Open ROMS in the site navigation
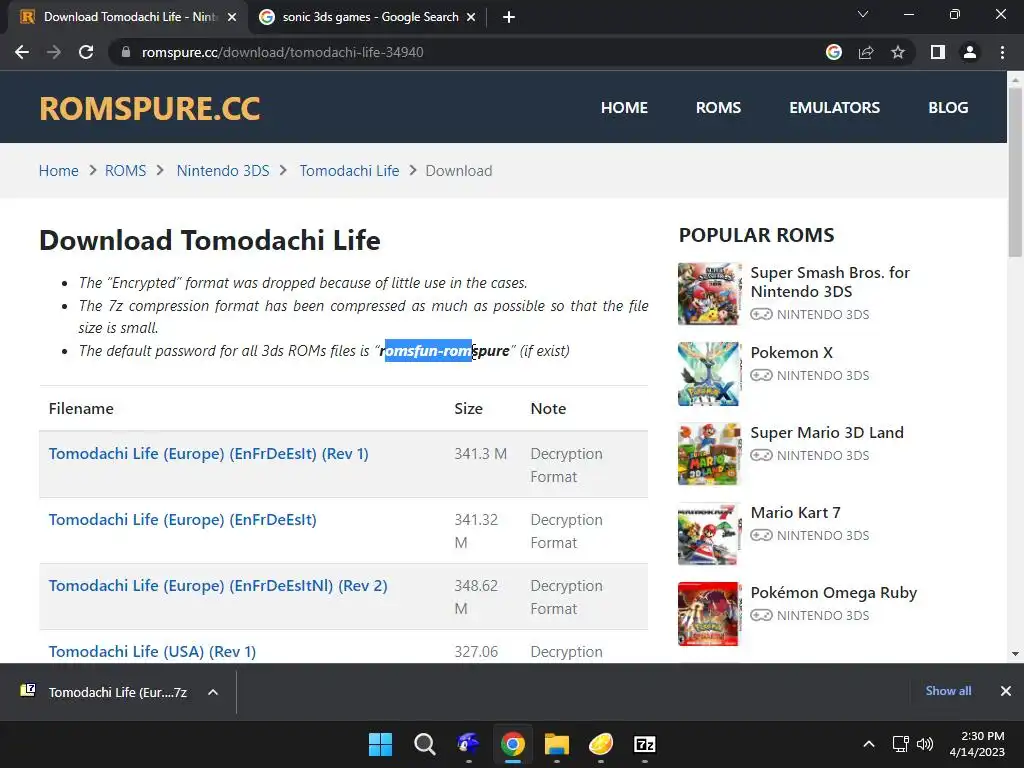 pyautogui.click(x=718, y=108)
